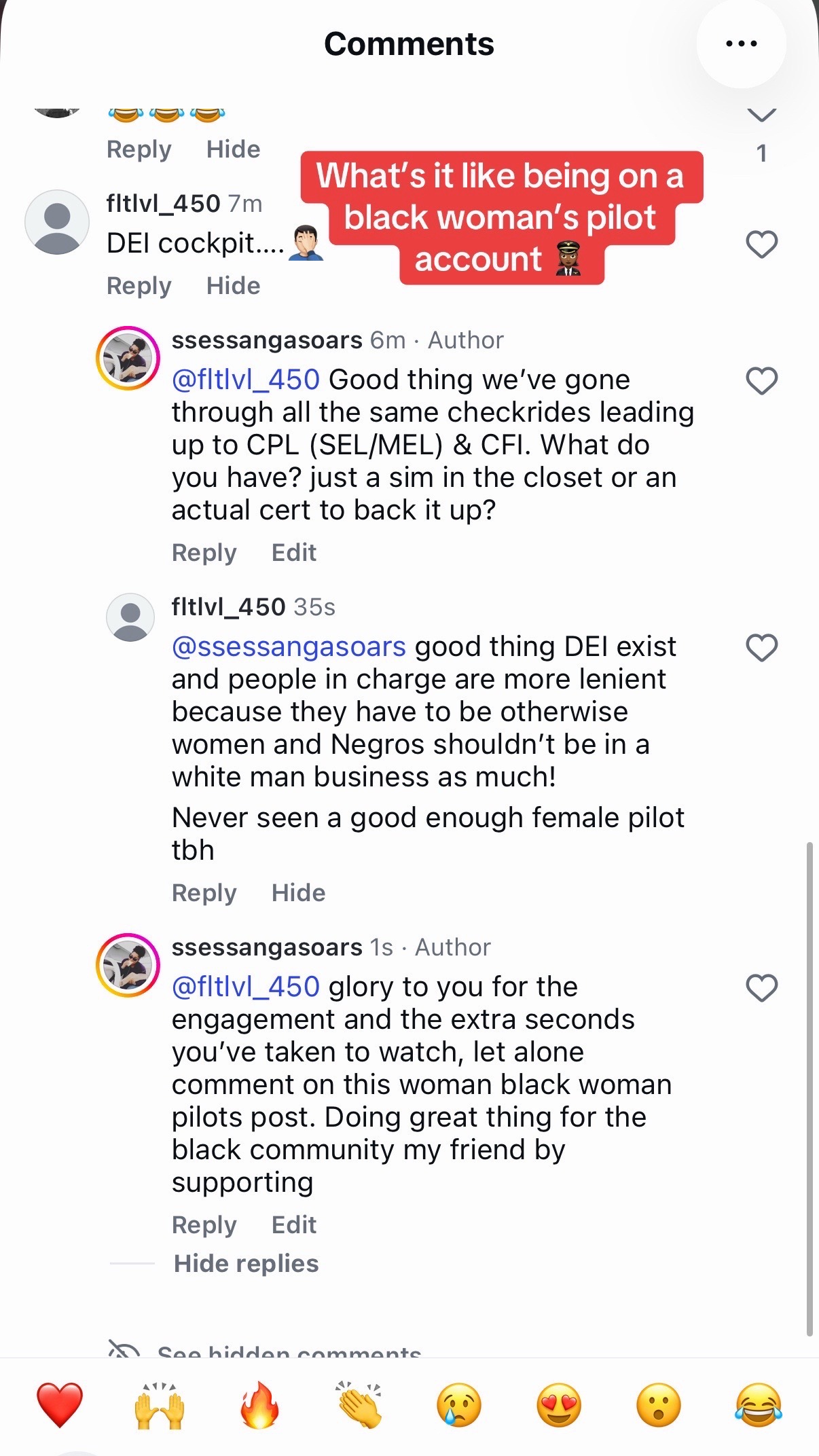The width and height of the screenshot is (819, 1456).
Task: Tap the red heart emoji reaction
Action: tap(60, 1405)
